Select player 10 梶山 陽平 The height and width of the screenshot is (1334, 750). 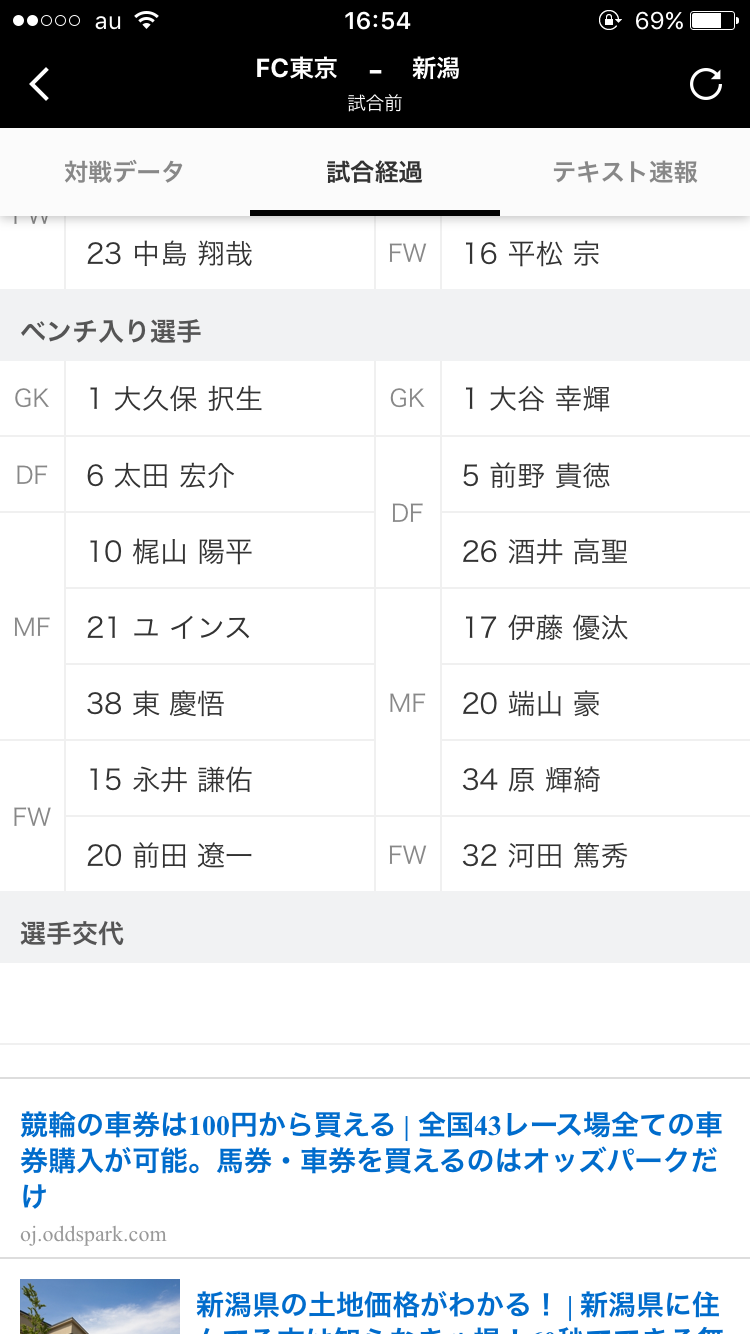tap(170, 551)
